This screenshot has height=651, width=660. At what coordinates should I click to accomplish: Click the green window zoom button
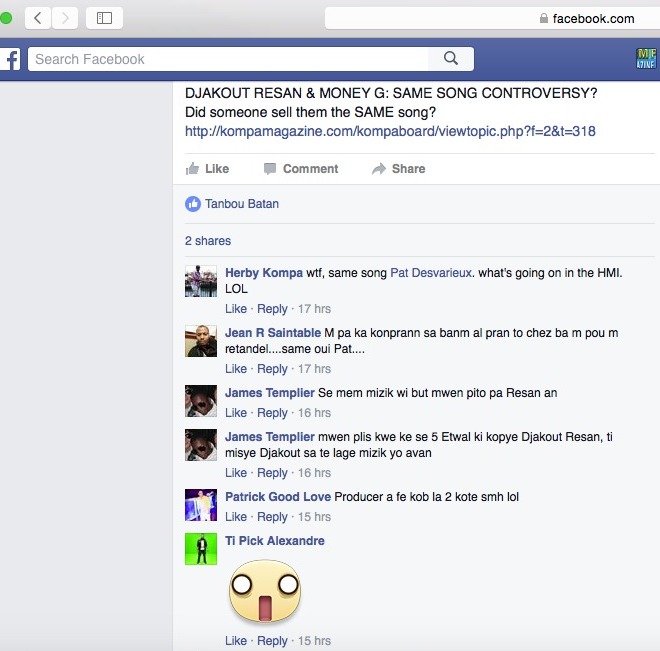pos(5,18)
